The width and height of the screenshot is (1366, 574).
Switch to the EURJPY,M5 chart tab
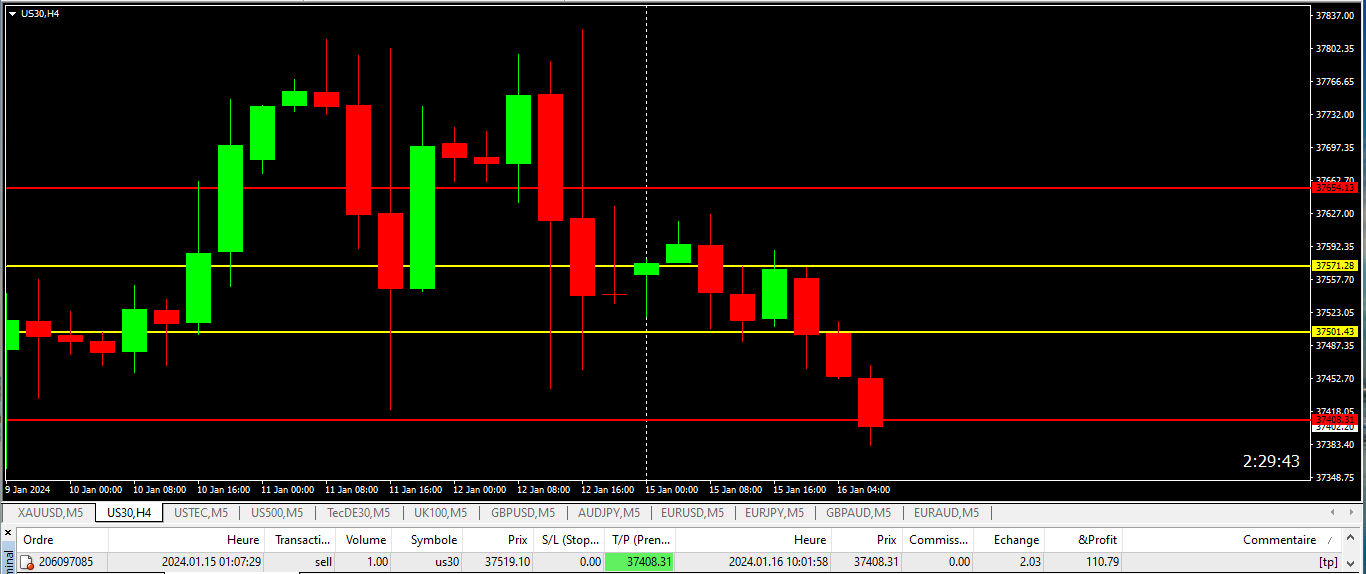[x=775, y=513]
